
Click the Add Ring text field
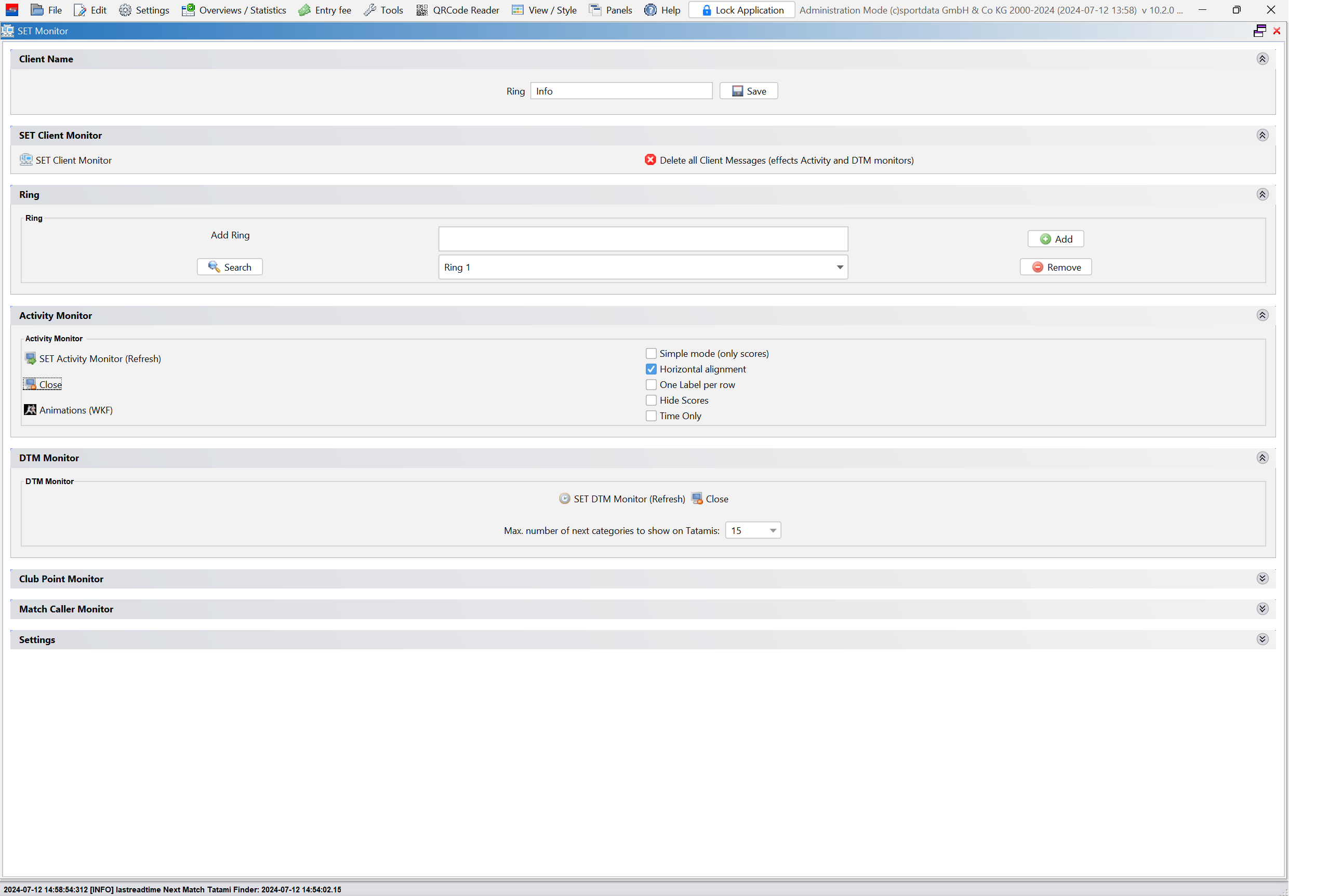[643, 239]
